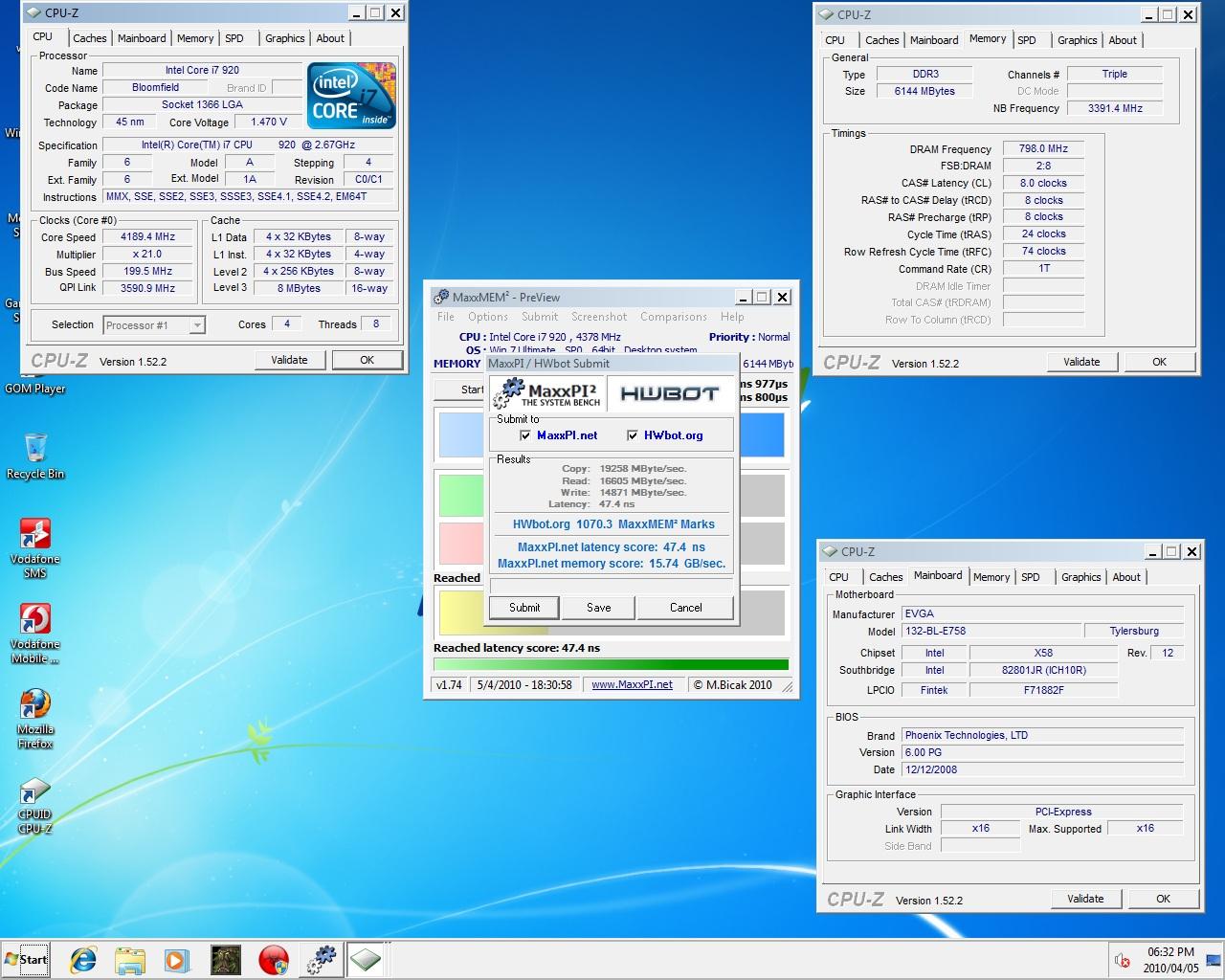The height and width of the screenshot is (980, 1225).
Task: Click the HWbot.org 1070.3 MaxxMEM² Marks text
Action: coord(613,524)
